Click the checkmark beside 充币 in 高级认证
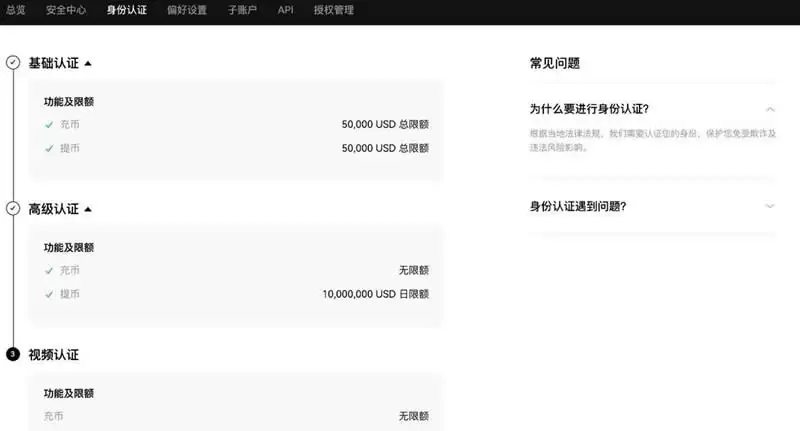Viewport: 800px width, 431px height. [49, 271]
